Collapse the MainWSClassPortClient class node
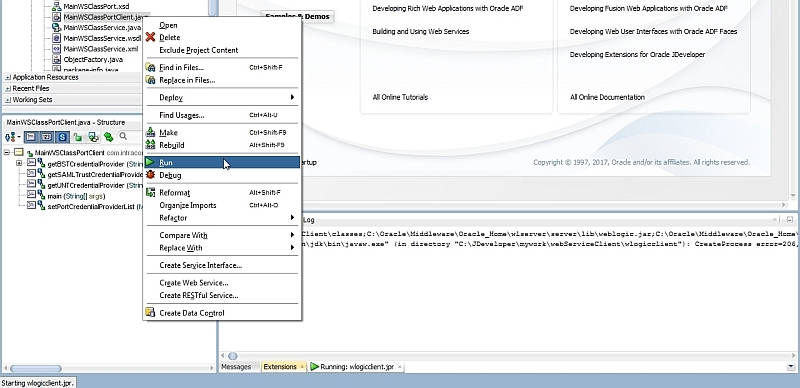The image size is (800, 388). point(7,153)
